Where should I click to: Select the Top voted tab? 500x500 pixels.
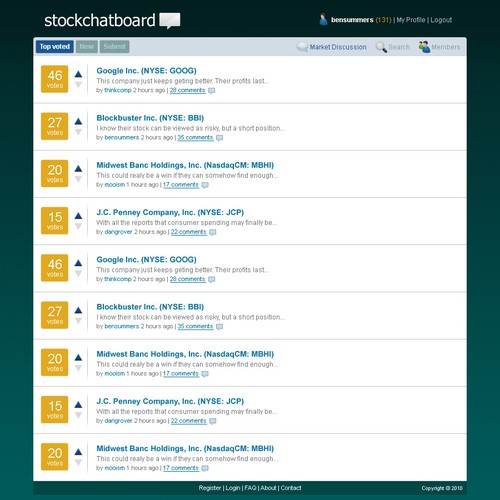click(55, 47)
